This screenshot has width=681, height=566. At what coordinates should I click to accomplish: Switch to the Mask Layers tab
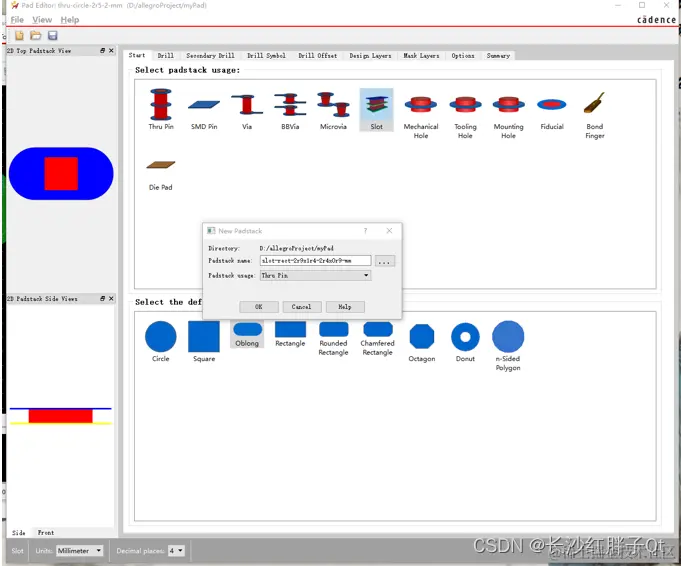coord(421,56)
